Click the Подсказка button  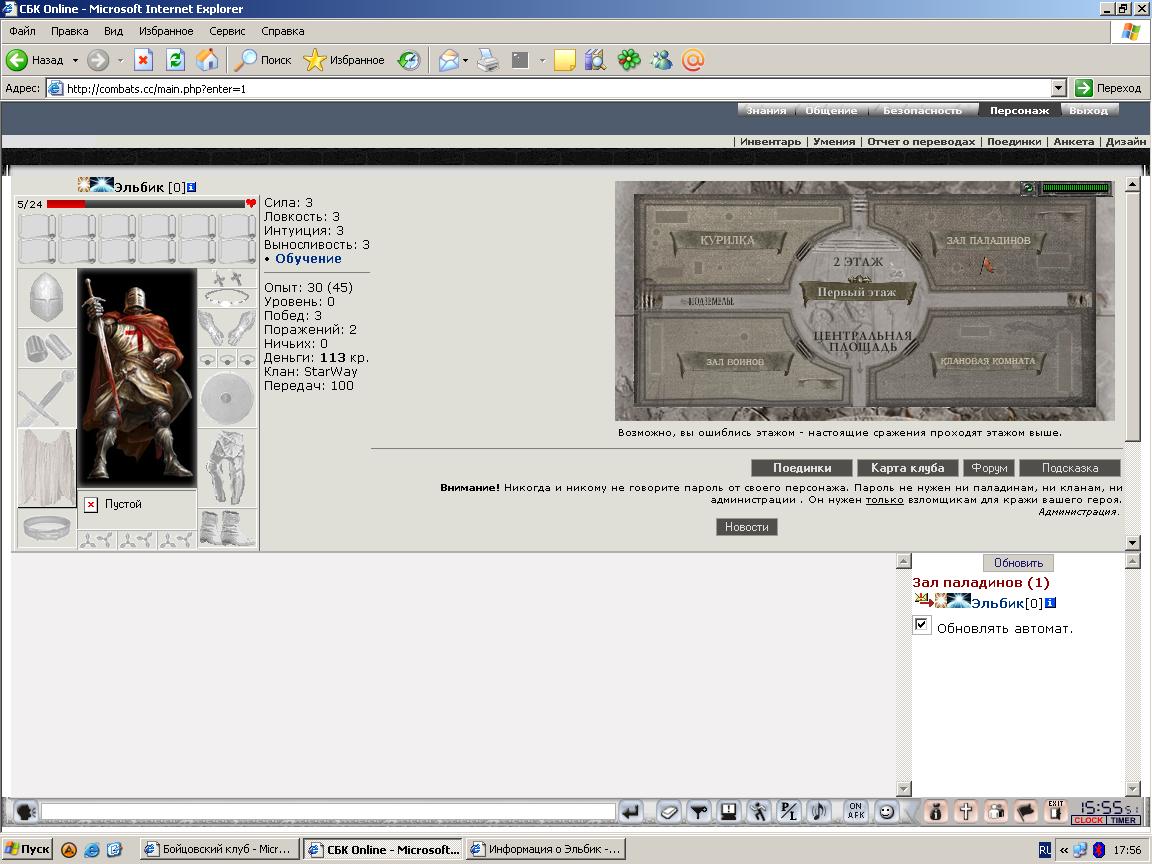click(1070, 468)
